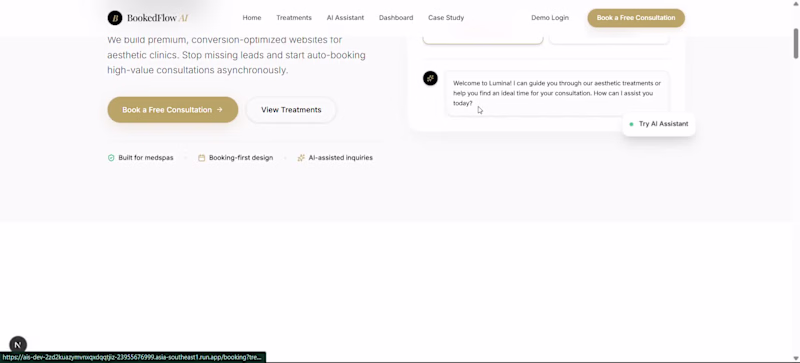Click the View Treatments button
Viewport: 800px width, 363px height.
[291, 110]
